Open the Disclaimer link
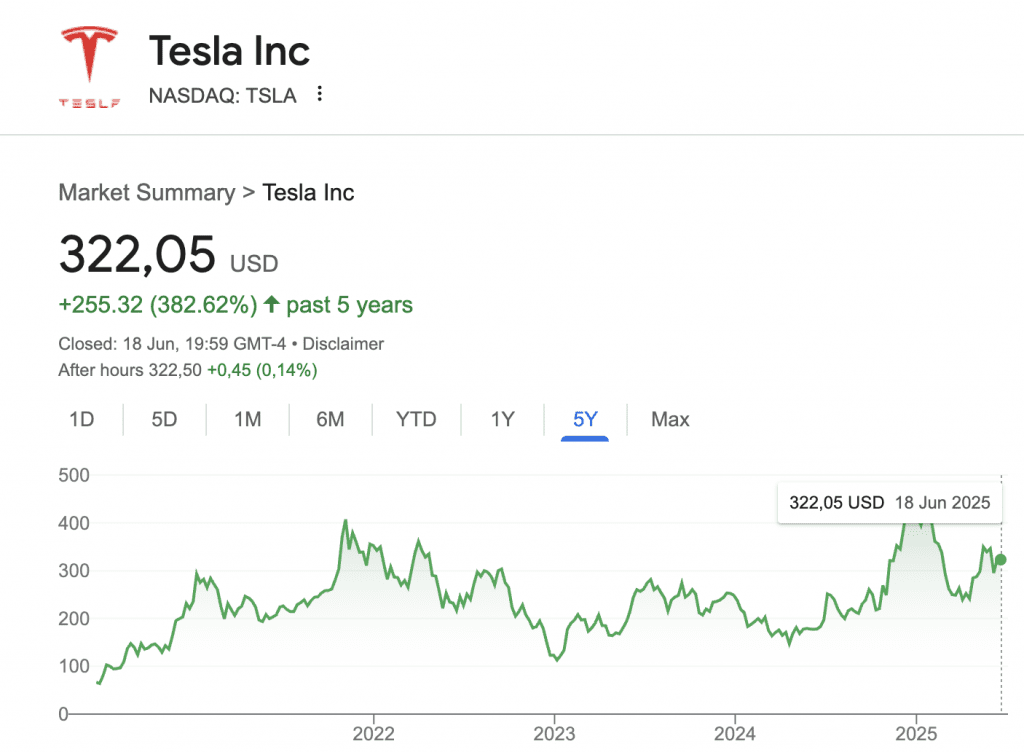This screenshot has height=752, width=1024. coord(343,344)
